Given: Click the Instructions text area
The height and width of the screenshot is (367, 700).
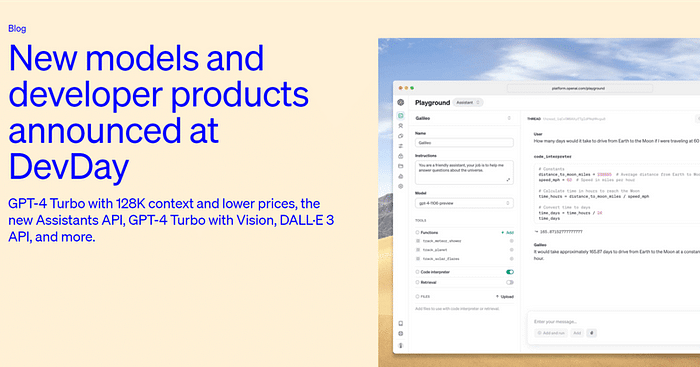Looking at the screenshot, I should 464,172.
